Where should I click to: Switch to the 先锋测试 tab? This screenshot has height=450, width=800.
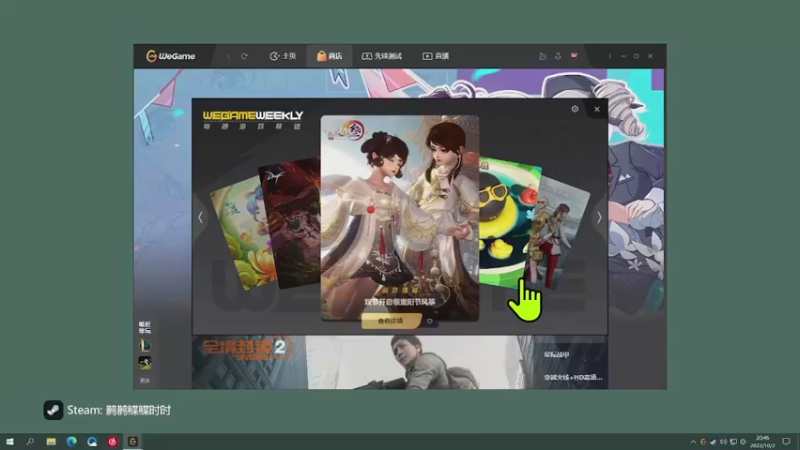click(x=382, y=56)
